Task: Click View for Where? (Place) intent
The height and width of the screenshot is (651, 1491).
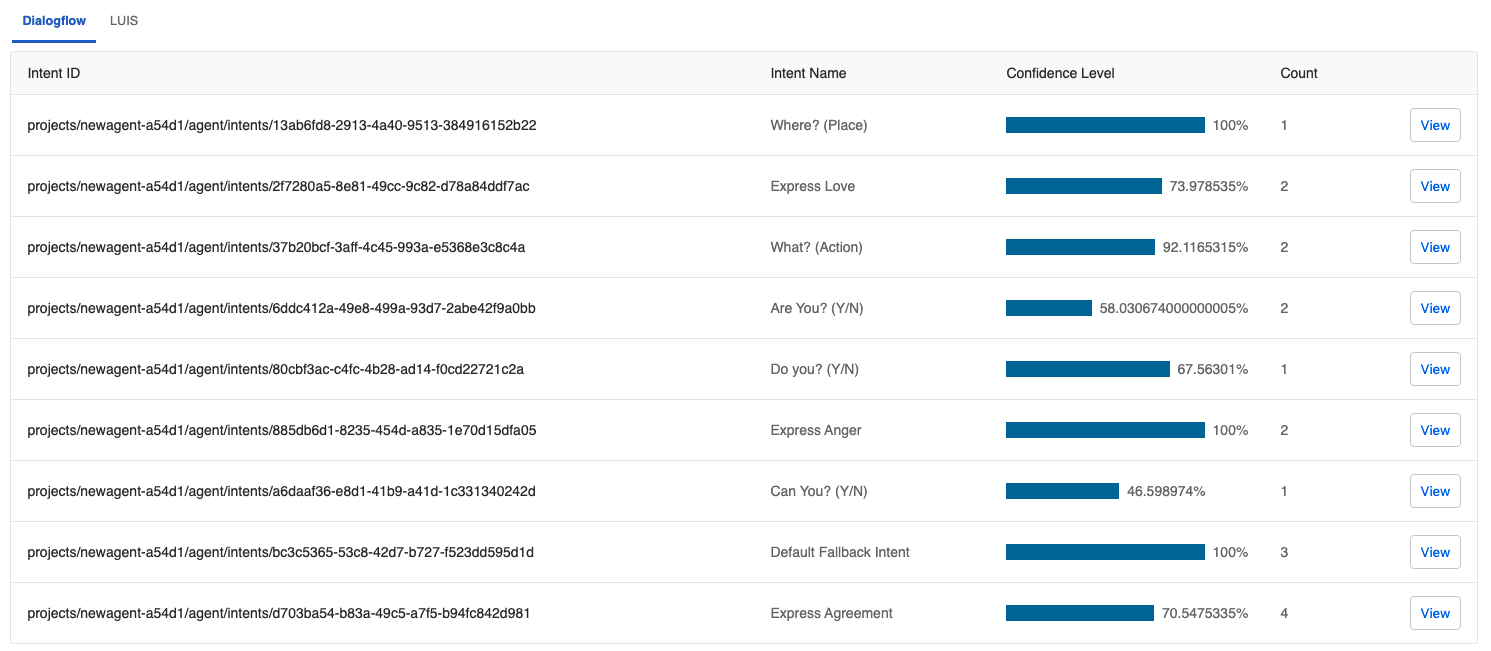Action: click(1435, 125)
